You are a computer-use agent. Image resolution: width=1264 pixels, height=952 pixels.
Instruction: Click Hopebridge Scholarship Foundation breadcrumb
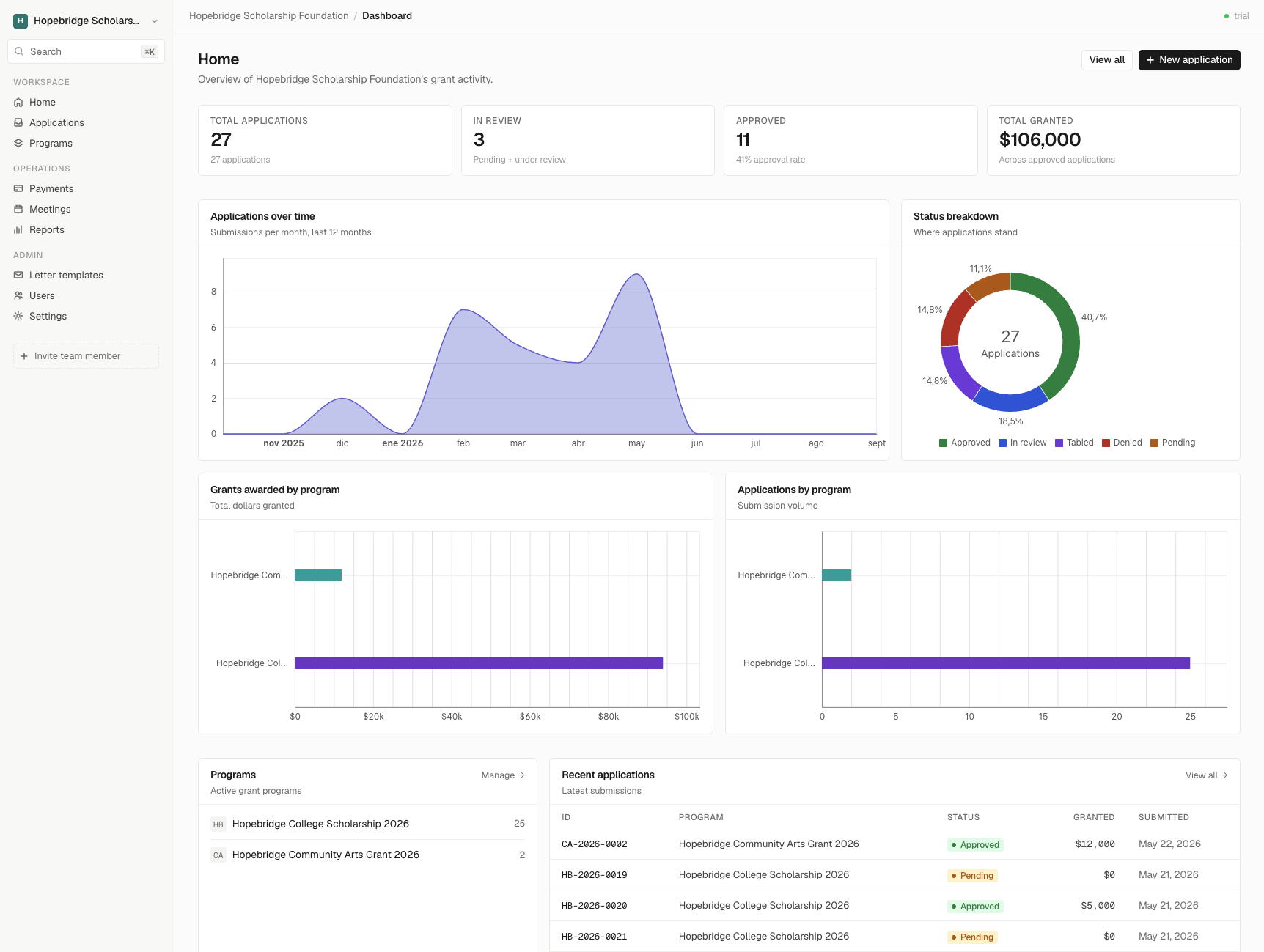coord(269,16)
